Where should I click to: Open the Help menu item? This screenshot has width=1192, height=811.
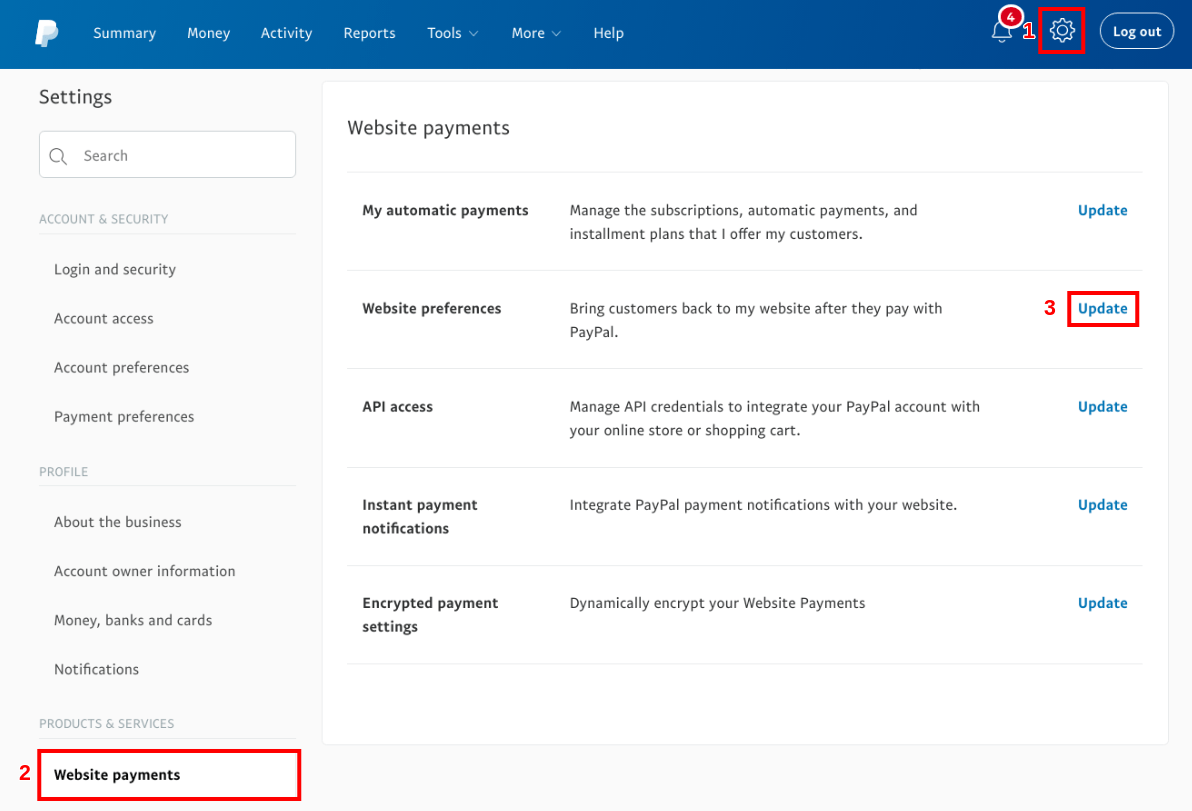coord(608,33)
